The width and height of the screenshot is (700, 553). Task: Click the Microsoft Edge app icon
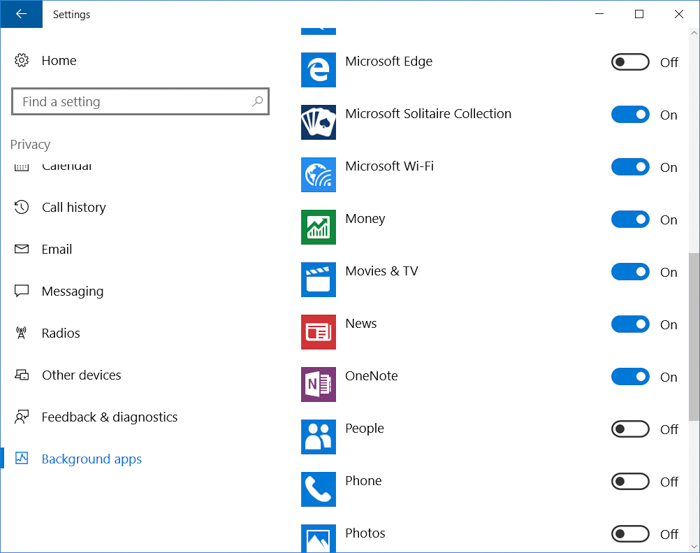(318, 69)
